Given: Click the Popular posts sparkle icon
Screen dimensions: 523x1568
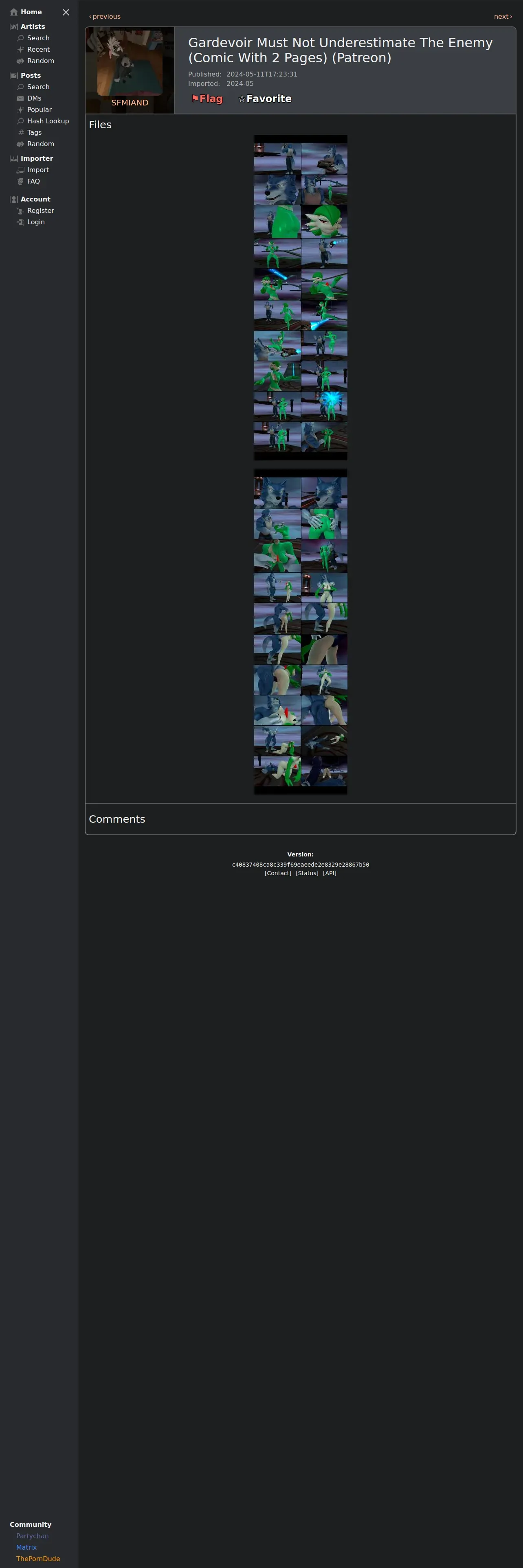Looking at the screenshot, I should (21, 110).
